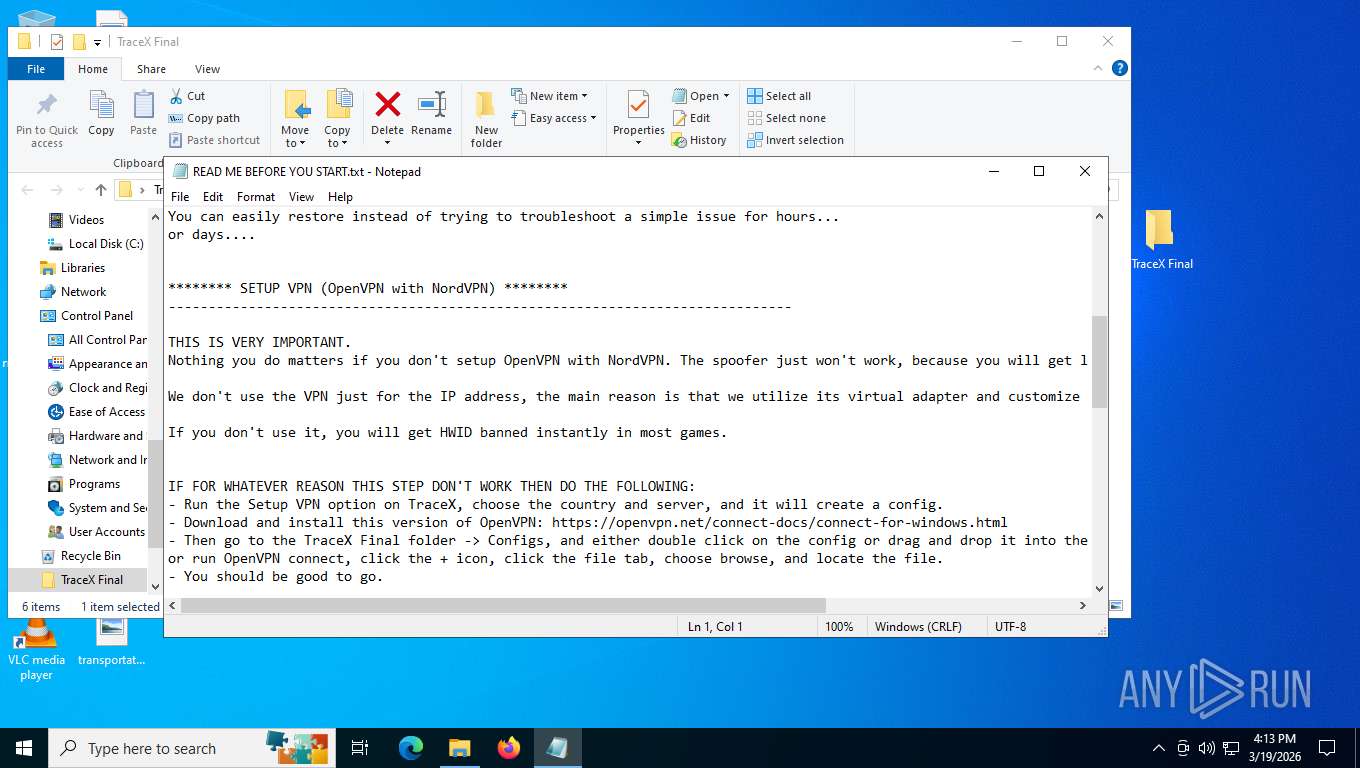Image resolution: width=1360 pixels, height=768 pixels.
Task: Click History in Open group
Action: pyautogui.click(x=699, y=140)
